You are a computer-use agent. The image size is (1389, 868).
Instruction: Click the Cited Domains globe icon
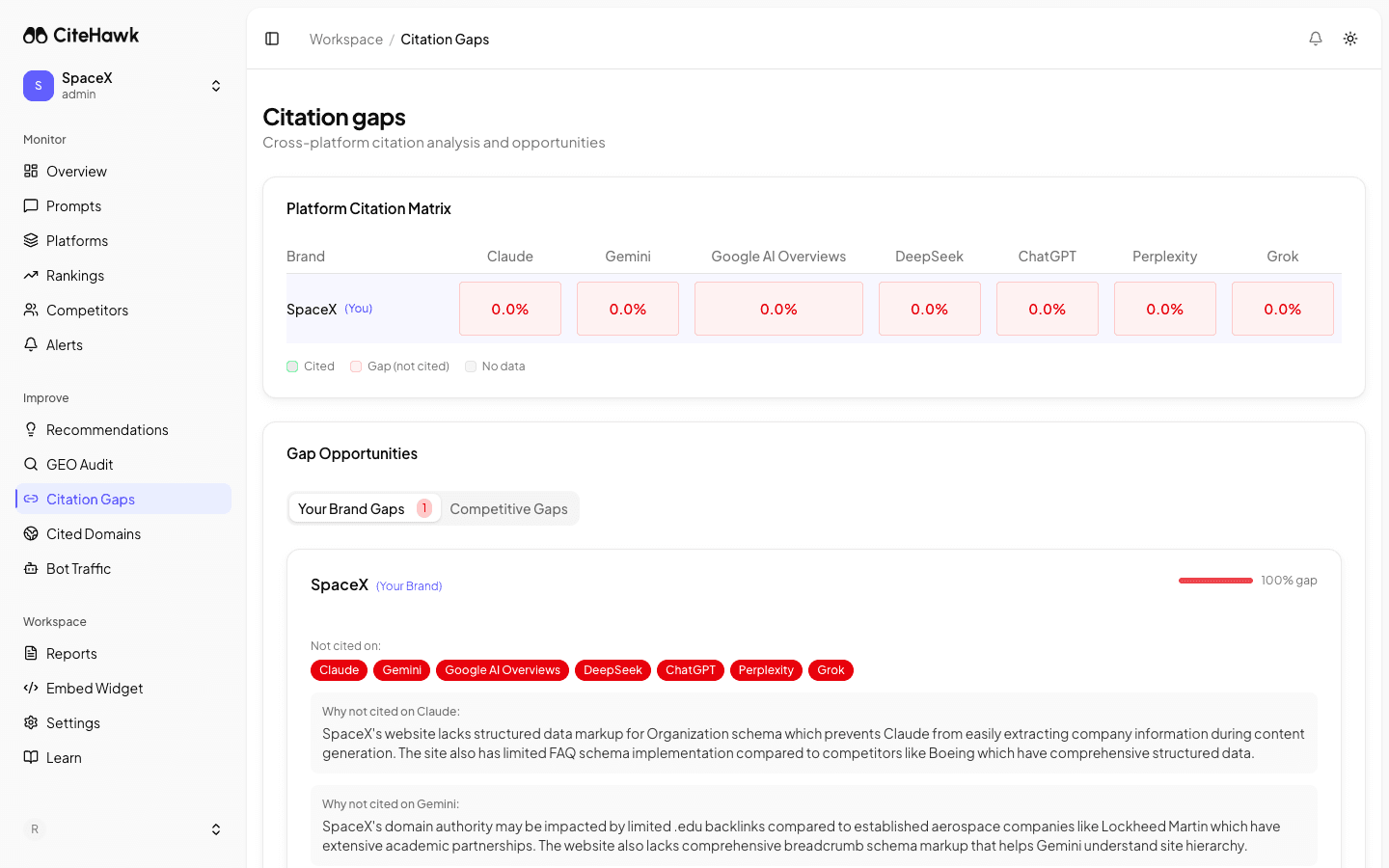[x=31, y=533]
